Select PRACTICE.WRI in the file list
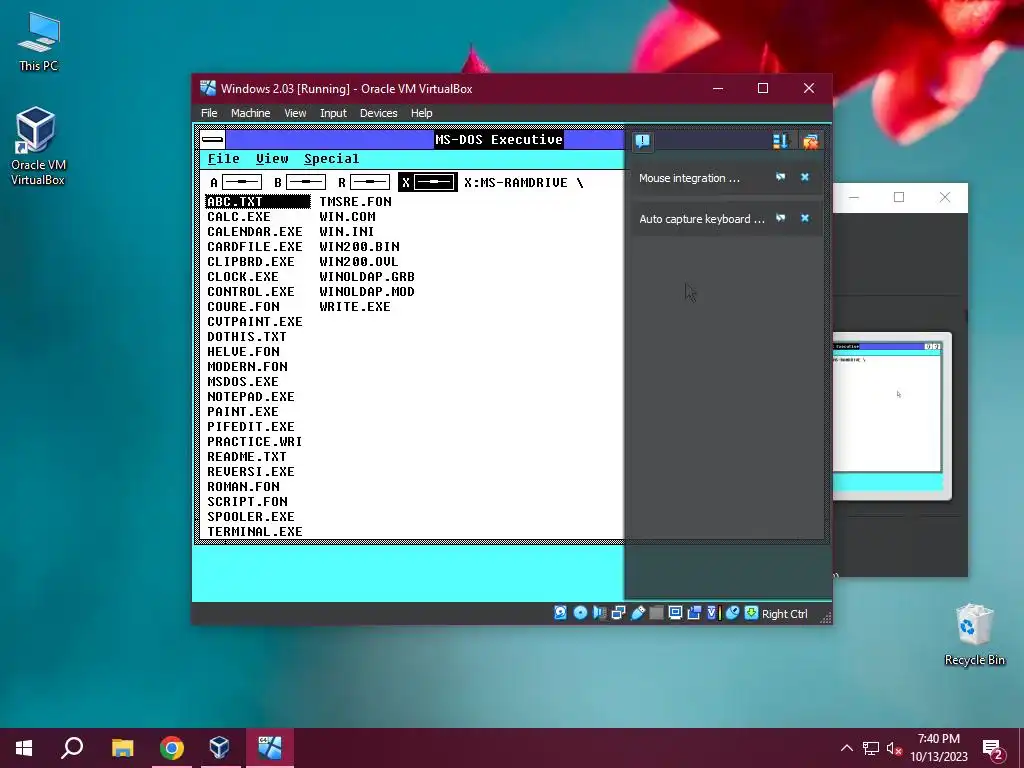 coord(255,442)
